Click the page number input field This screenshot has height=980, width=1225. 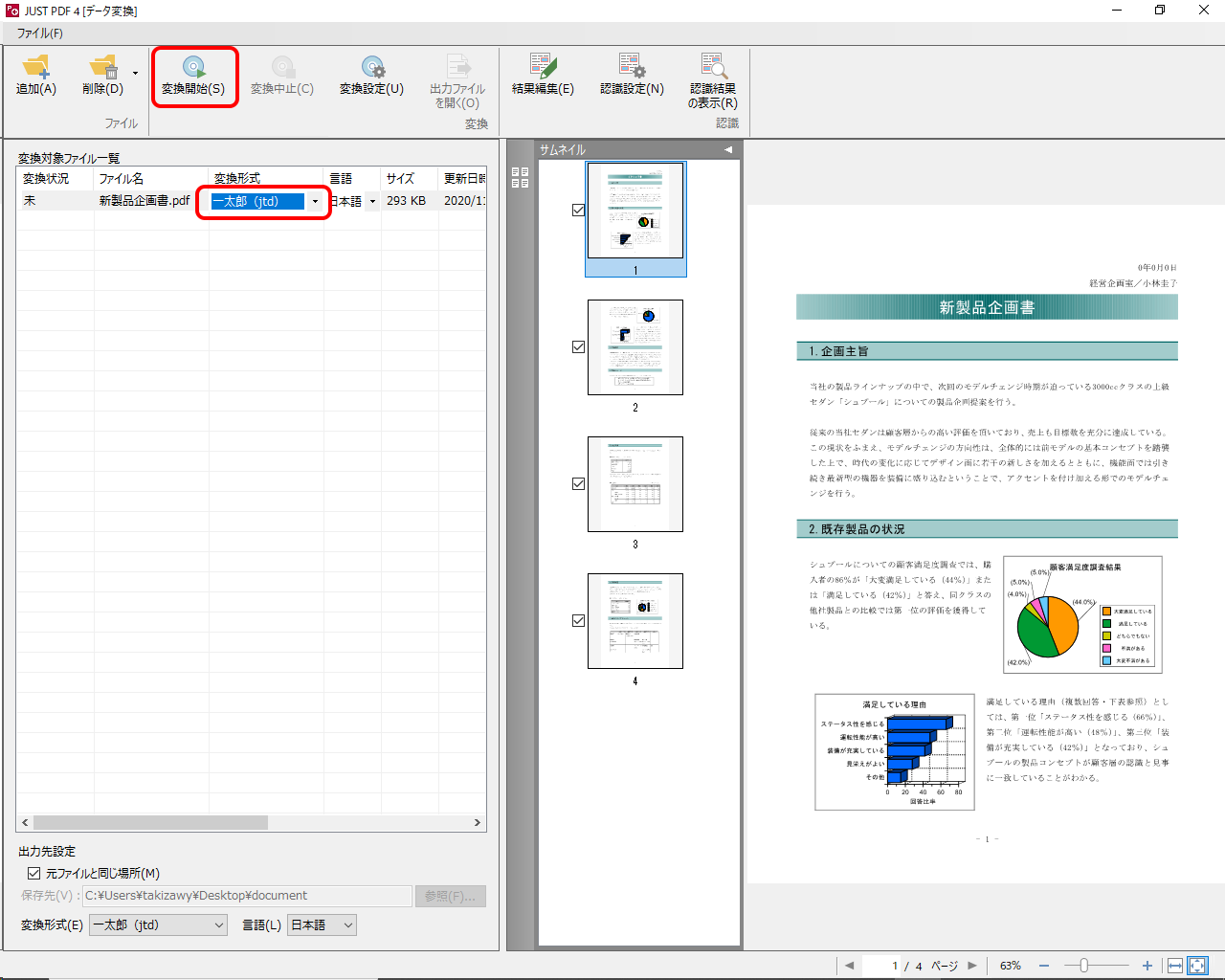click(881, 966)
